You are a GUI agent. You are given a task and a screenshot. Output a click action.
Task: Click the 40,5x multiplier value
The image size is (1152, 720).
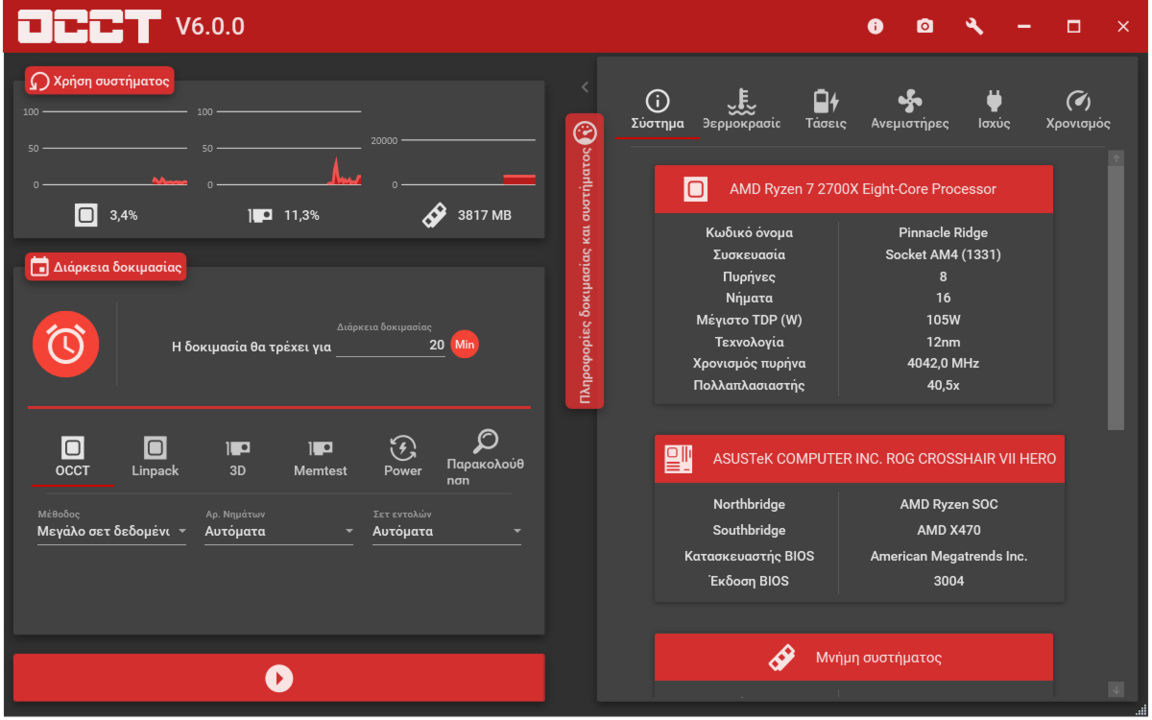click(943, 386)
